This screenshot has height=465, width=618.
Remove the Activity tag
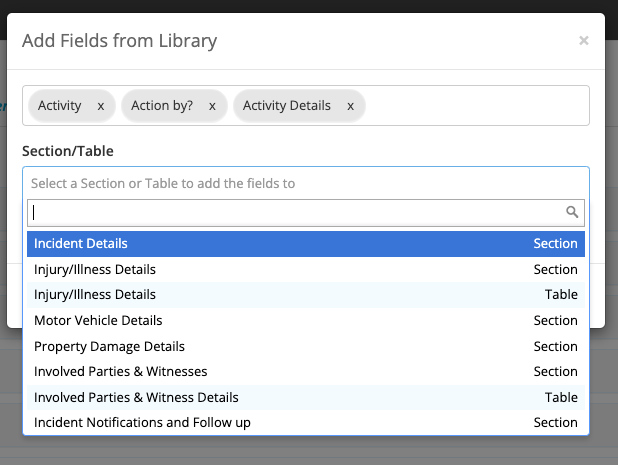tap(101, 106)
